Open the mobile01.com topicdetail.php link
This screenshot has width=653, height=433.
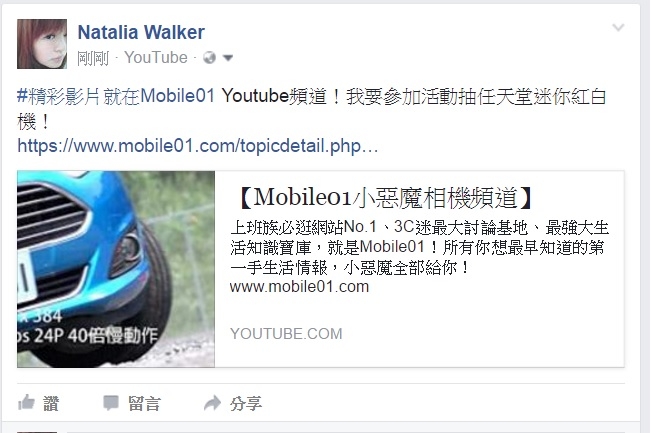(x=198, y=146)
